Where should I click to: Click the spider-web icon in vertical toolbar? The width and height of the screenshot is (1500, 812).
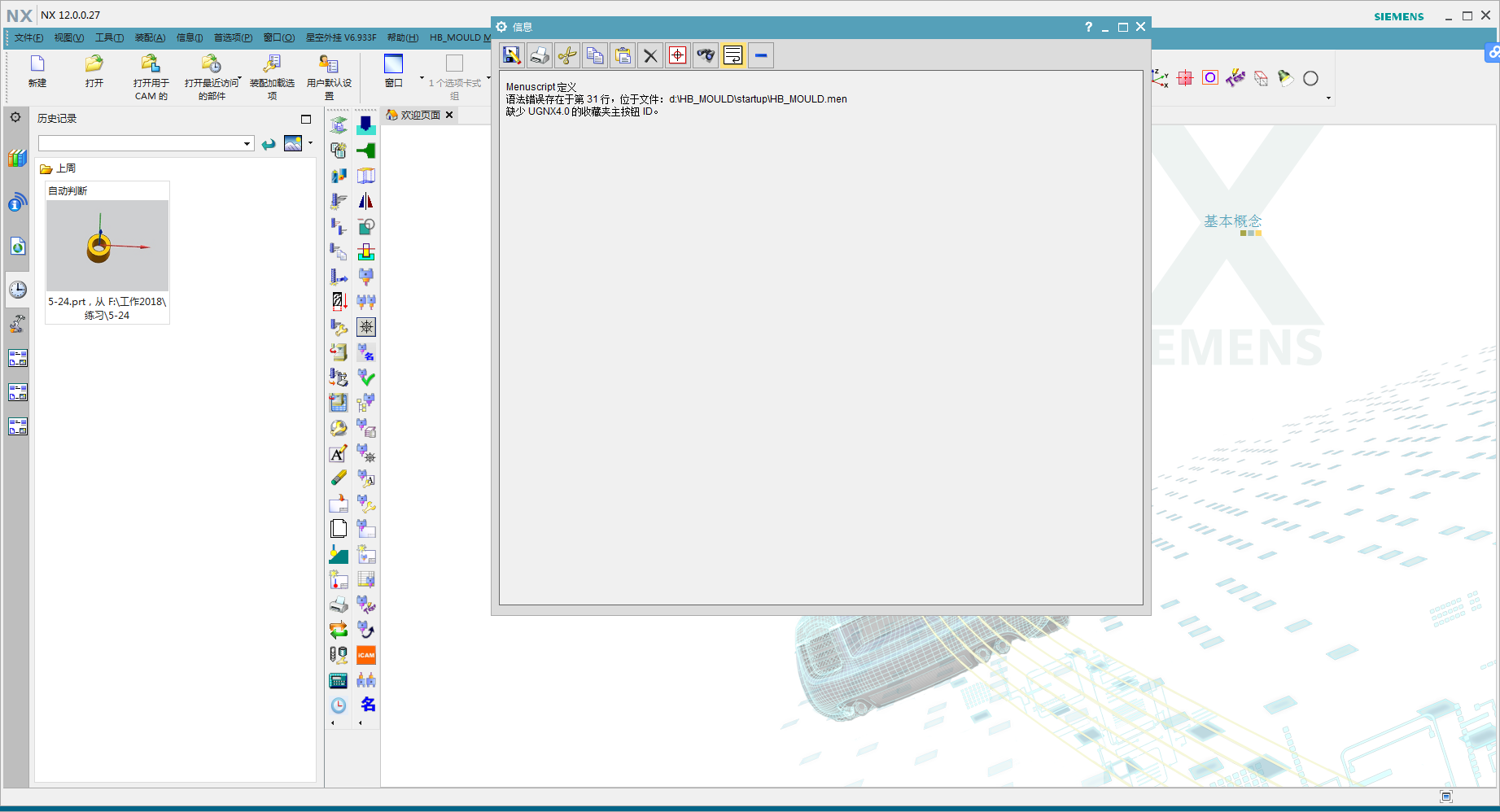pos(366,327)
